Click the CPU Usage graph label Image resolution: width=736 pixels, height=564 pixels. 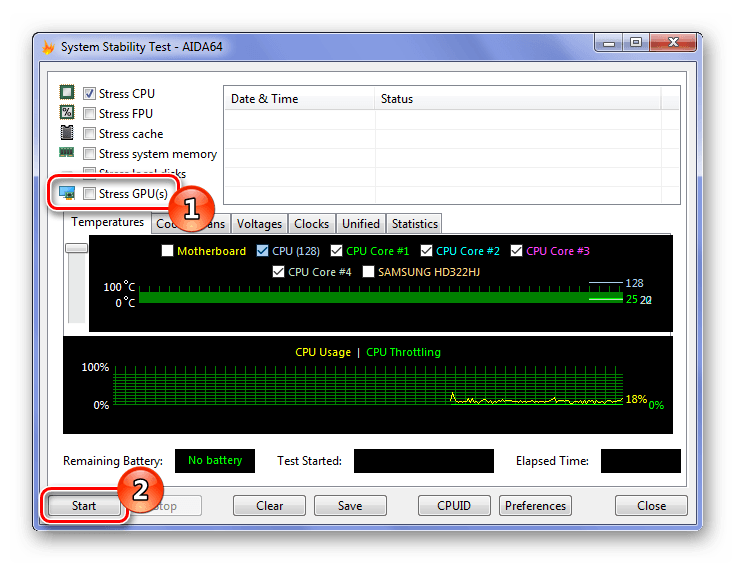[323, 352]
